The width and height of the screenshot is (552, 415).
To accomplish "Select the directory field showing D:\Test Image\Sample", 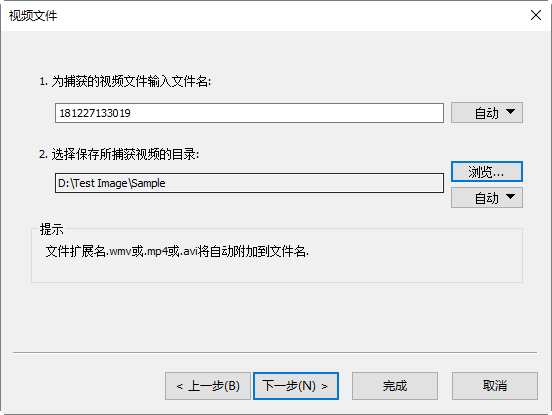I will 249,183.
